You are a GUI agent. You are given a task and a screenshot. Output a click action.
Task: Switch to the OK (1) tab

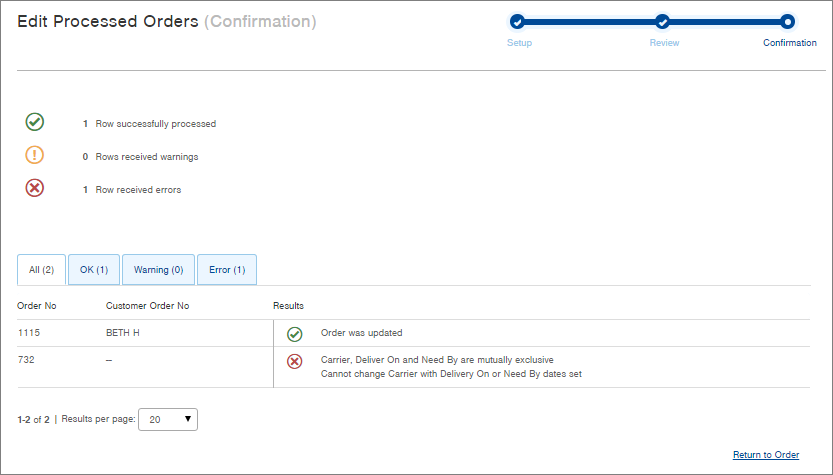tap(94, 270)
